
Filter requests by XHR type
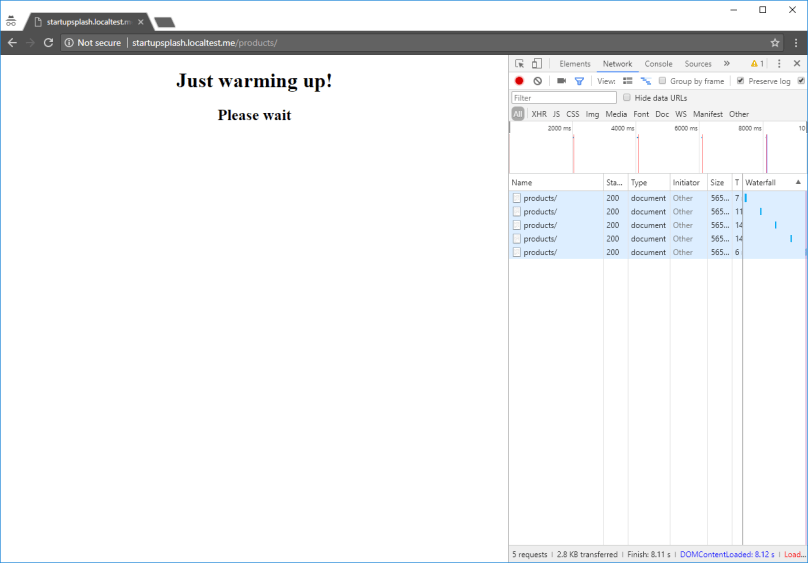click(x=539, y=114)
